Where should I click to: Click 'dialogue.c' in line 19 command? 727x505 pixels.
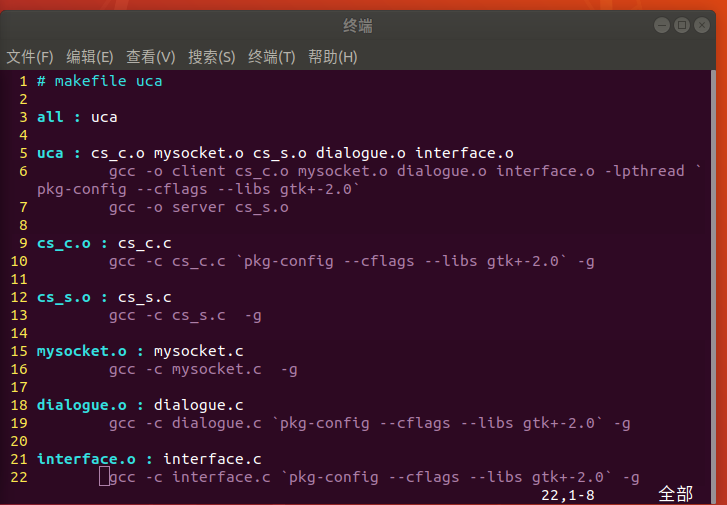pyautogui.click(x=217, y=423)
